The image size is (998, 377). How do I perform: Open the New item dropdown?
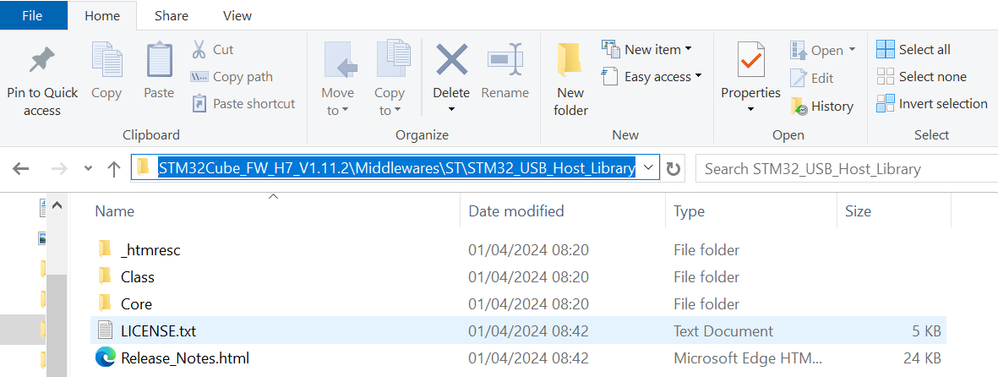click(x=647, y=49)
